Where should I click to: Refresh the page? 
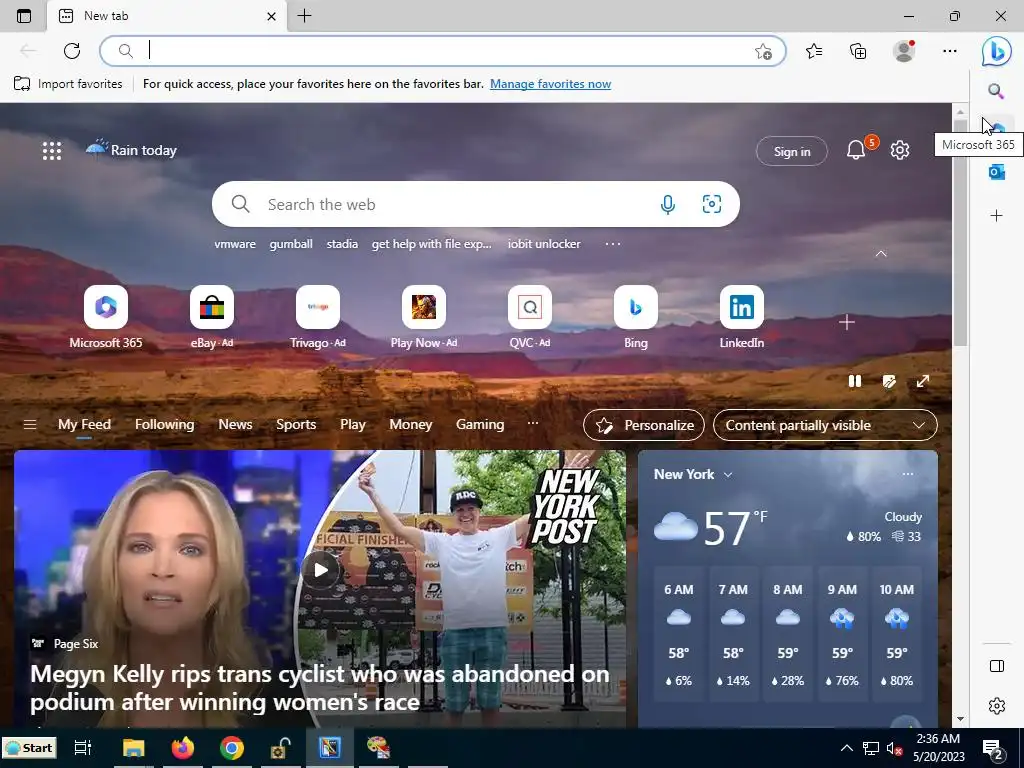click(x=72, y=51)
